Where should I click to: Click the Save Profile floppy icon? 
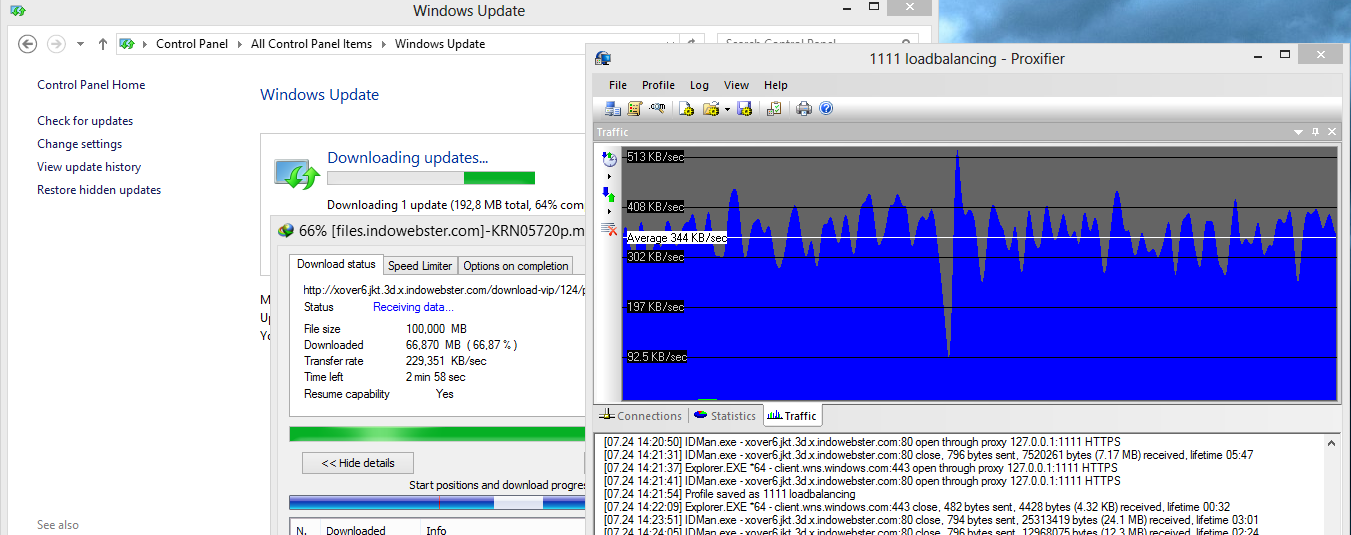744,108
